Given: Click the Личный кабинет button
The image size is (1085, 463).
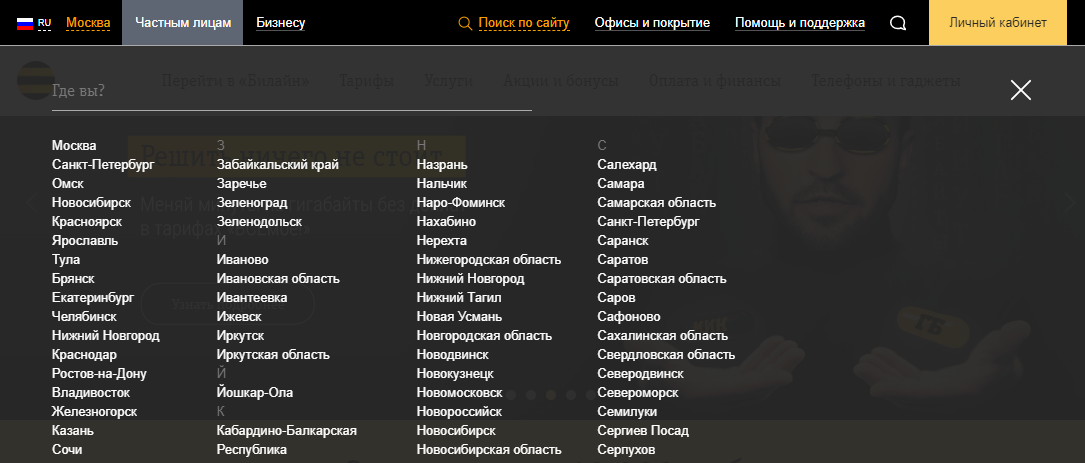Looking at the screenshot, I should click(x=998, y=23).
